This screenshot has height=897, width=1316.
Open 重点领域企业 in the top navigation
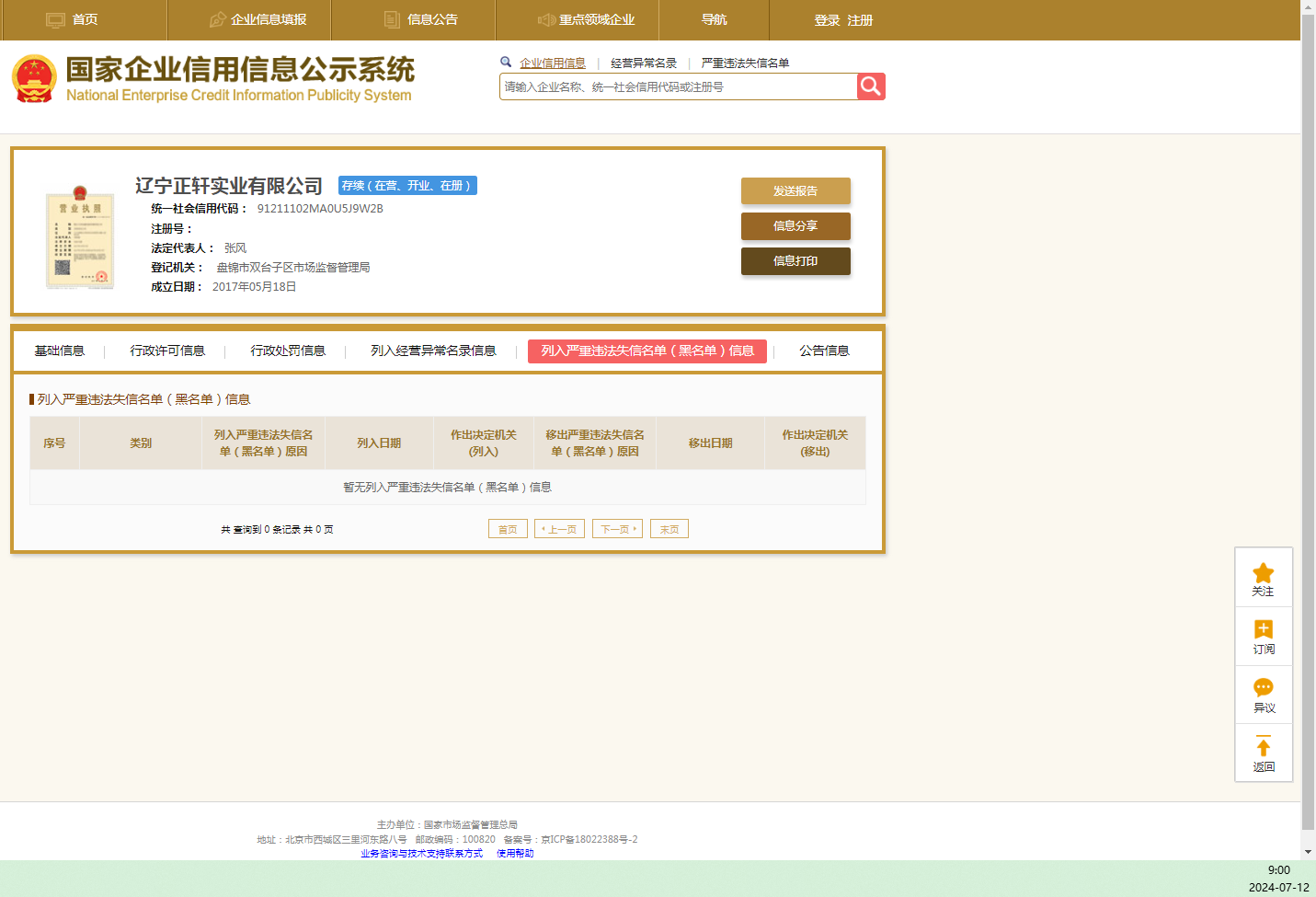[x=597, y=19]
